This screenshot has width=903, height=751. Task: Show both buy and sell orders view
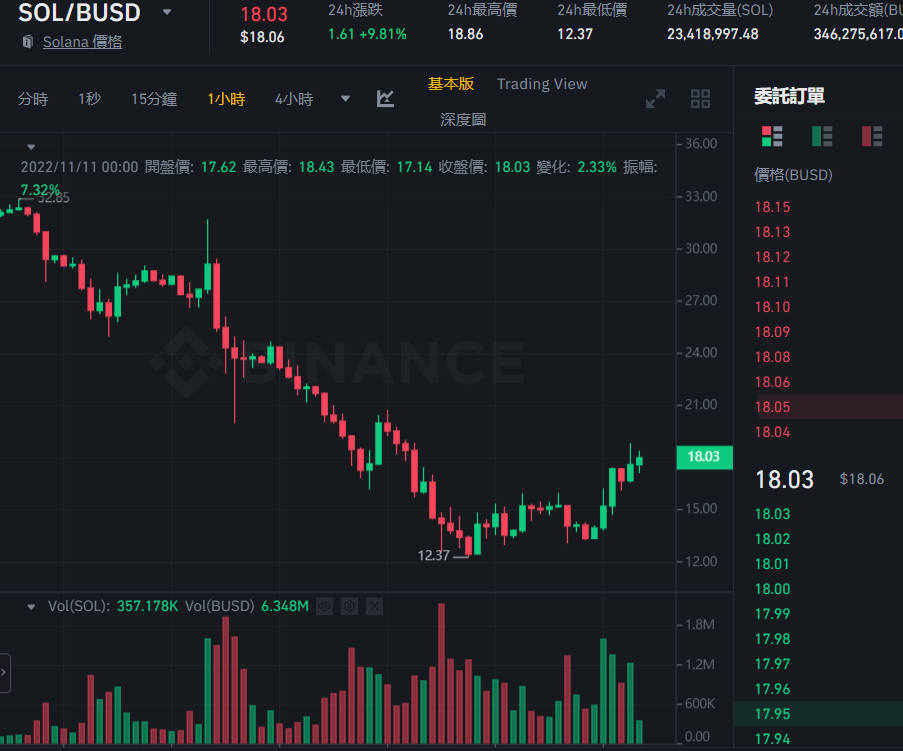(772, 136)
